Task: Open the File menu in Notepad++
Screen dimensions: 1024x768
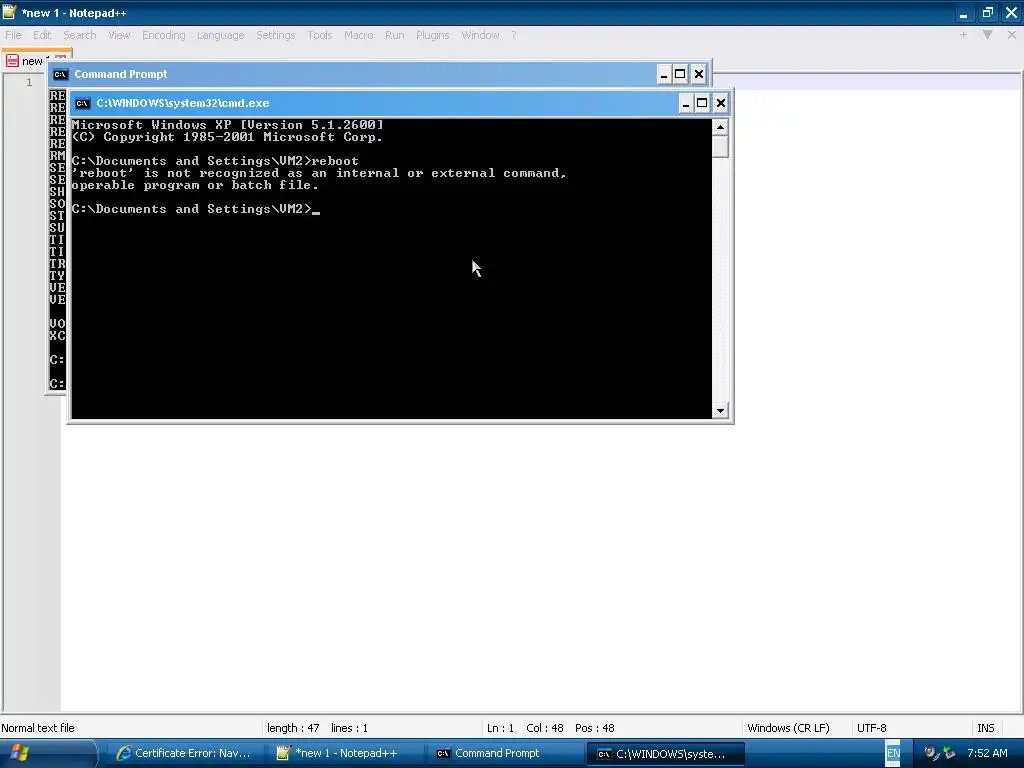Action: point(13,35)
